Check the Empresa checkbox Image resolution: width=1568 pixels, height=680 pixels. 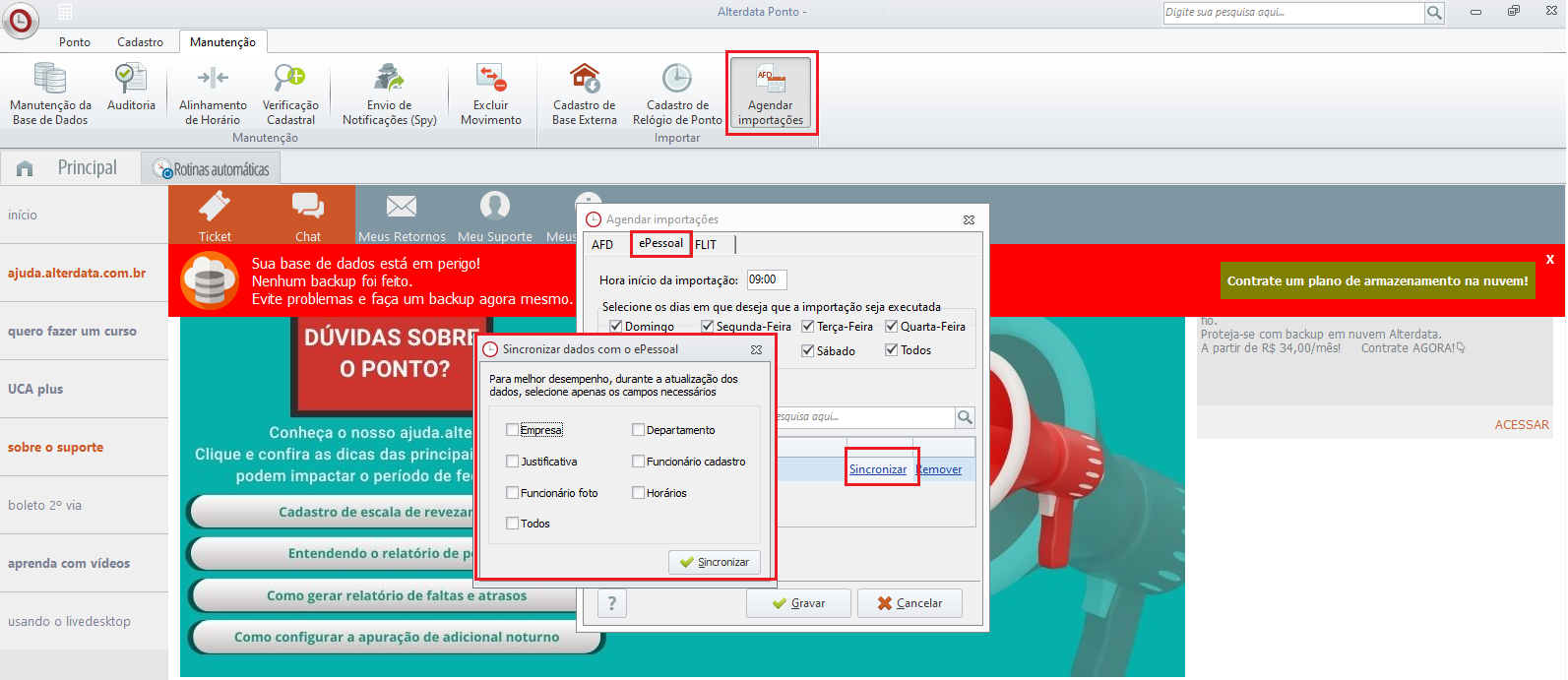(x=512, y=430)
